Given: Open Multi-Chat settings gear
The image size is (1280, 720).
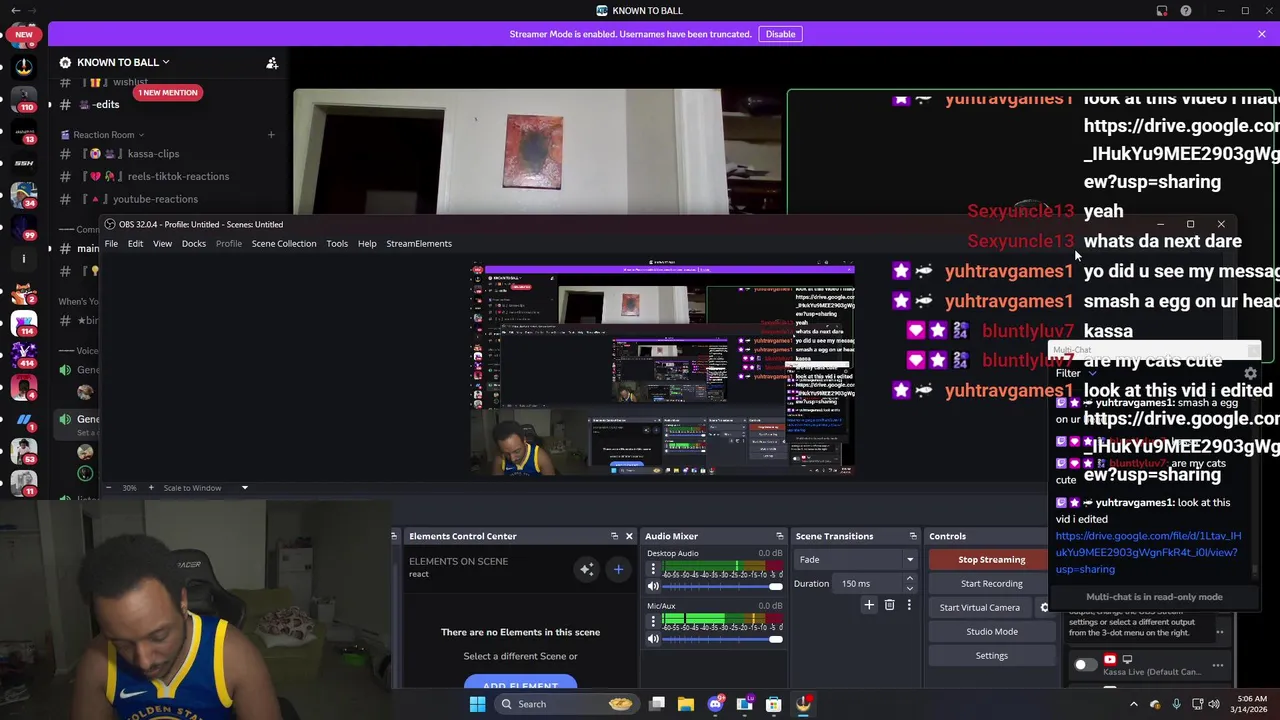Looking at the screenshot, I should point(1250,373).
